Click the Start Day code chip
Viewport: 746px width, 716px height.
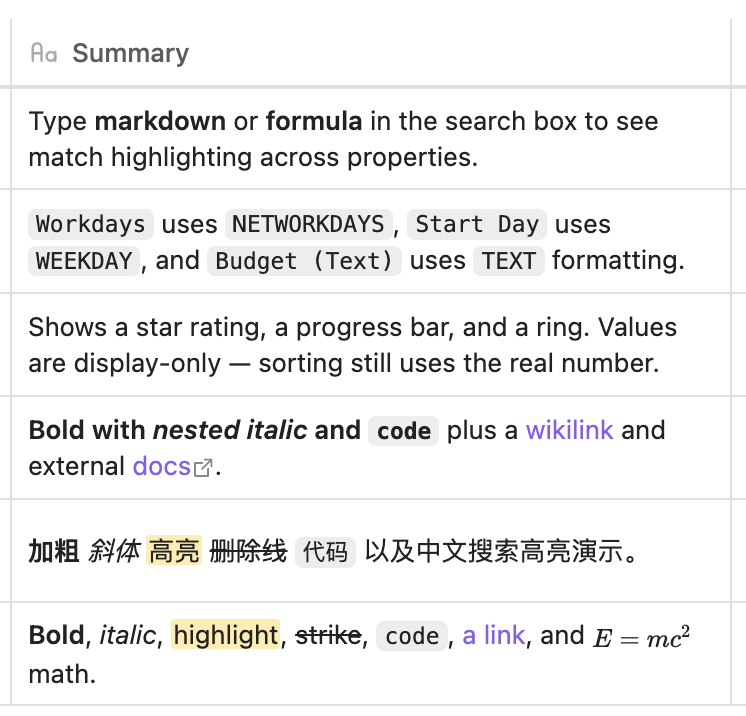click(477, 224)
